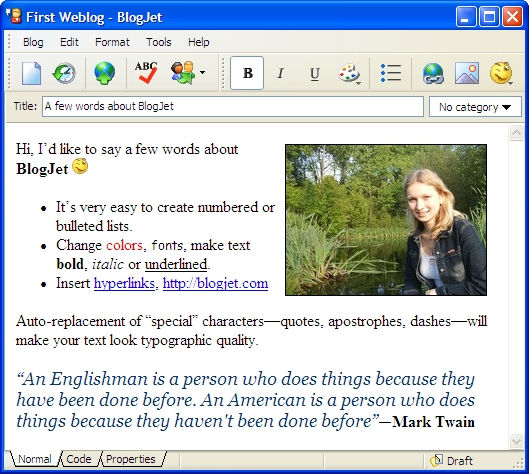Screen dimensions: 529x474
Task: Insert an image with picture icon
Action: (467, 73)
